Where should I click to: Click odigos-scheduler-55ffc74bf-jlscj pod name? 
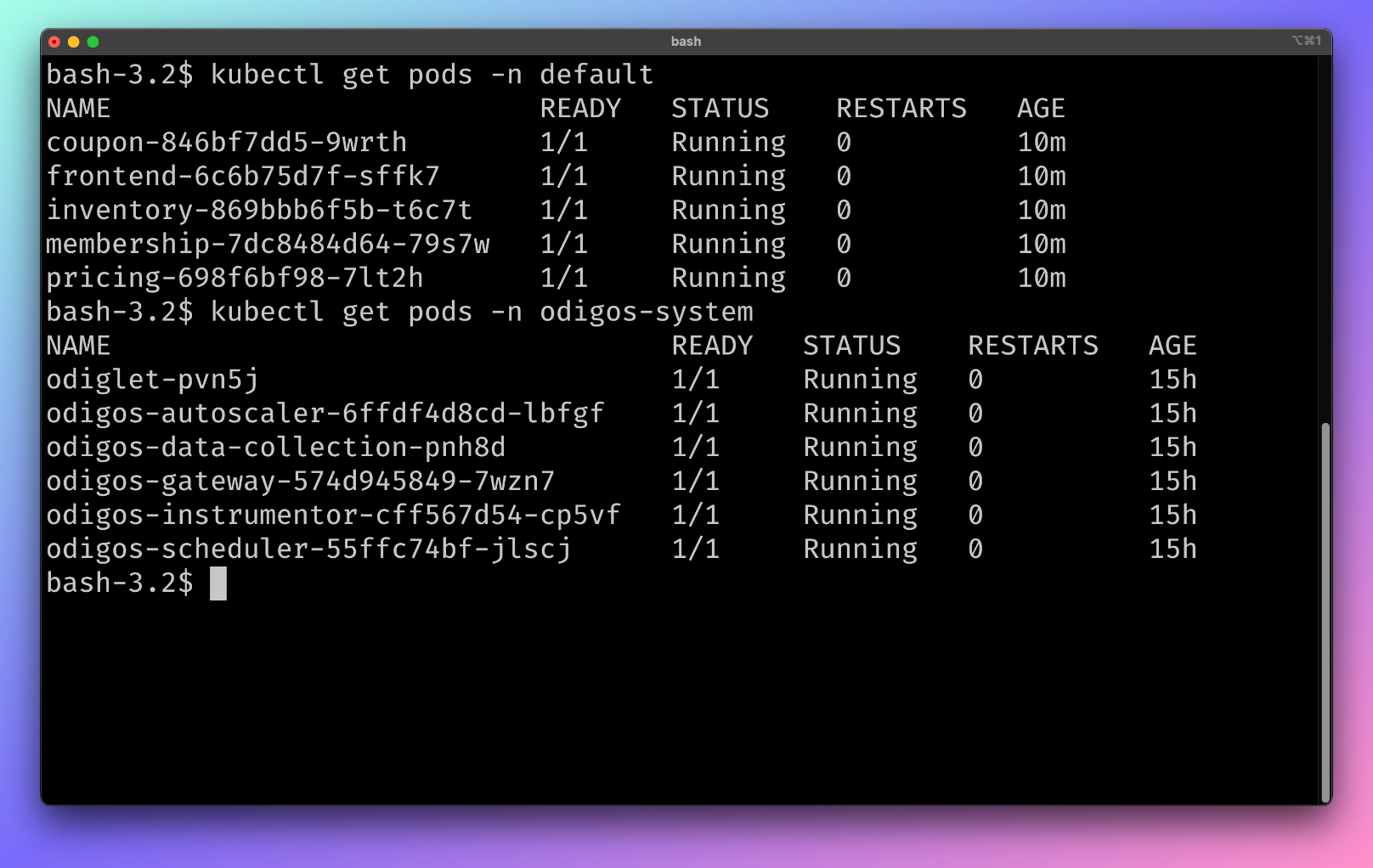[x=308, y=550]
